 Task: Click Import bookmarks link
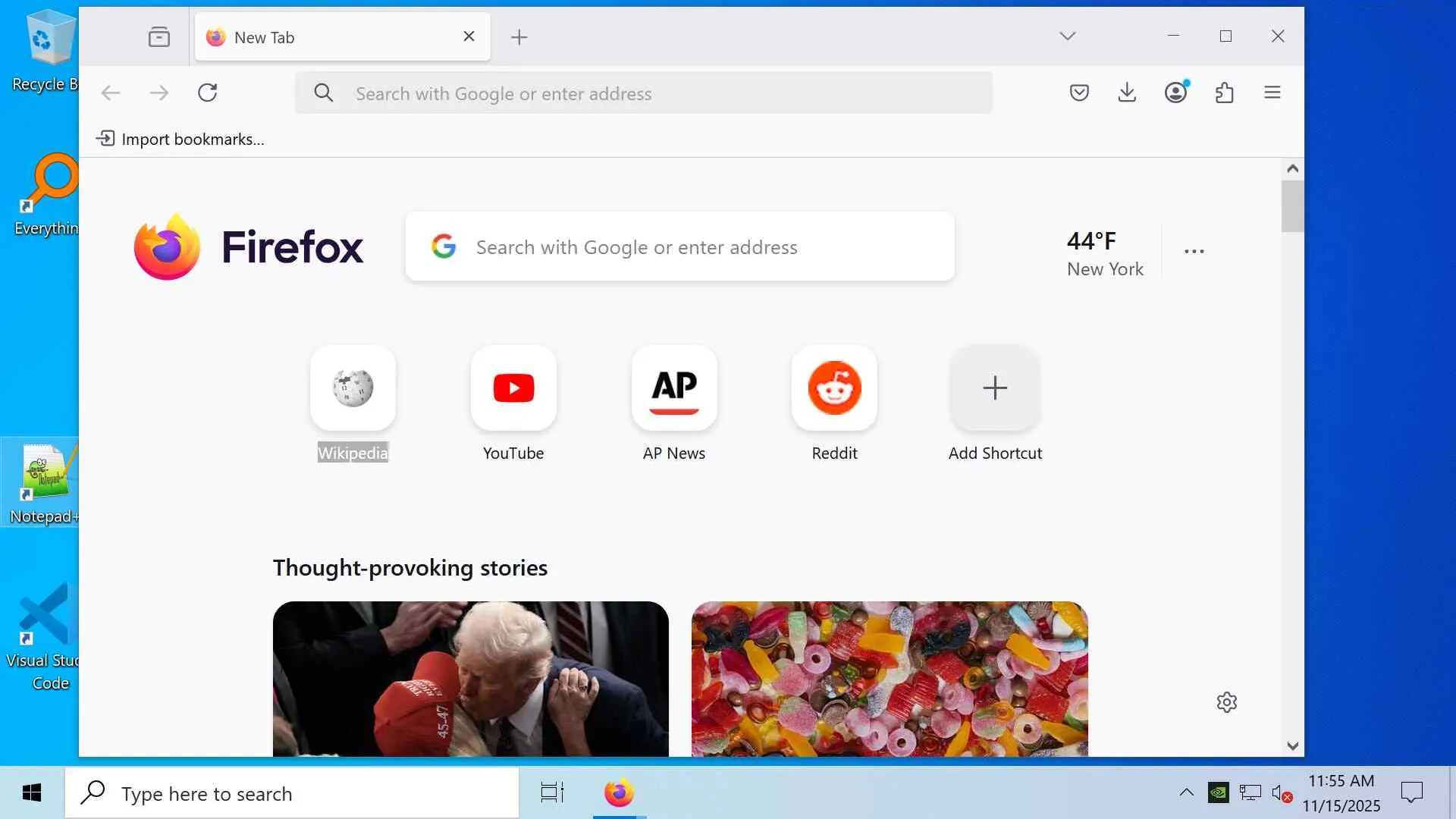(x=180, y=139)
